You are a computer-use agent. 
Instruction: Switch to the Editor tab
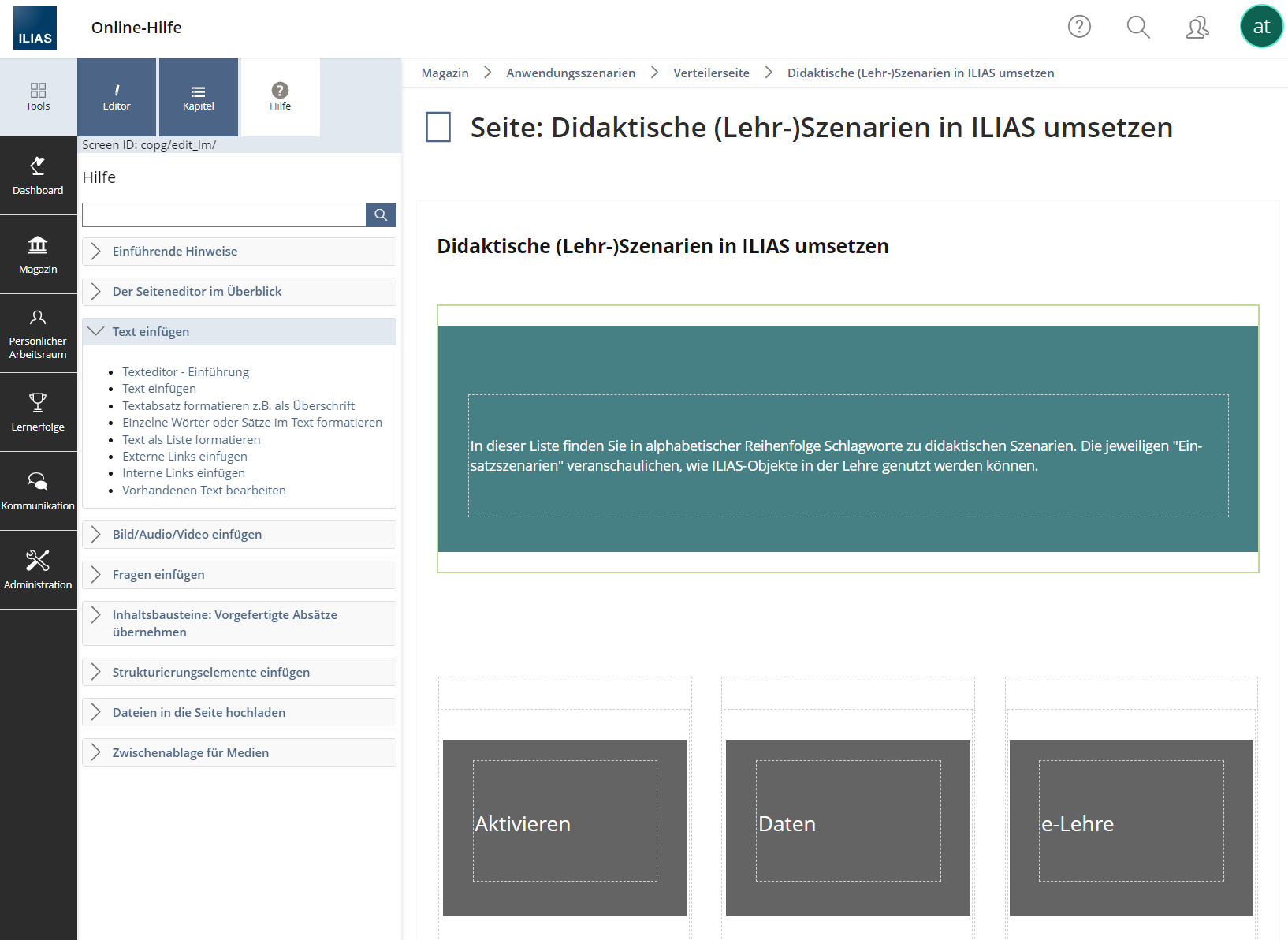(117, 97)
